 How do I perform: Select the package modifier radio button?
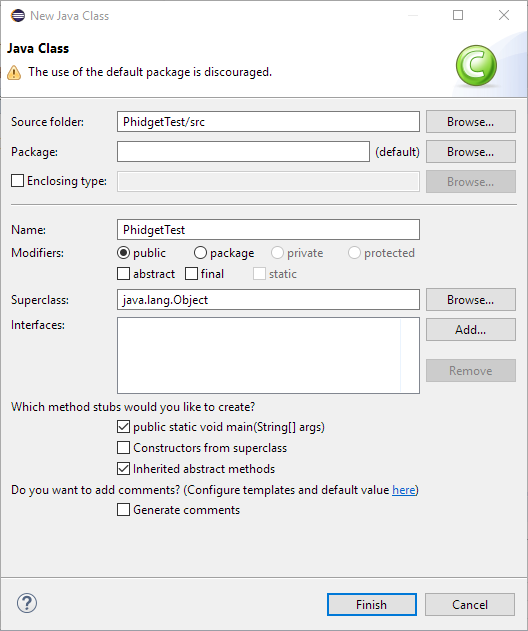(x=200, y=253)
